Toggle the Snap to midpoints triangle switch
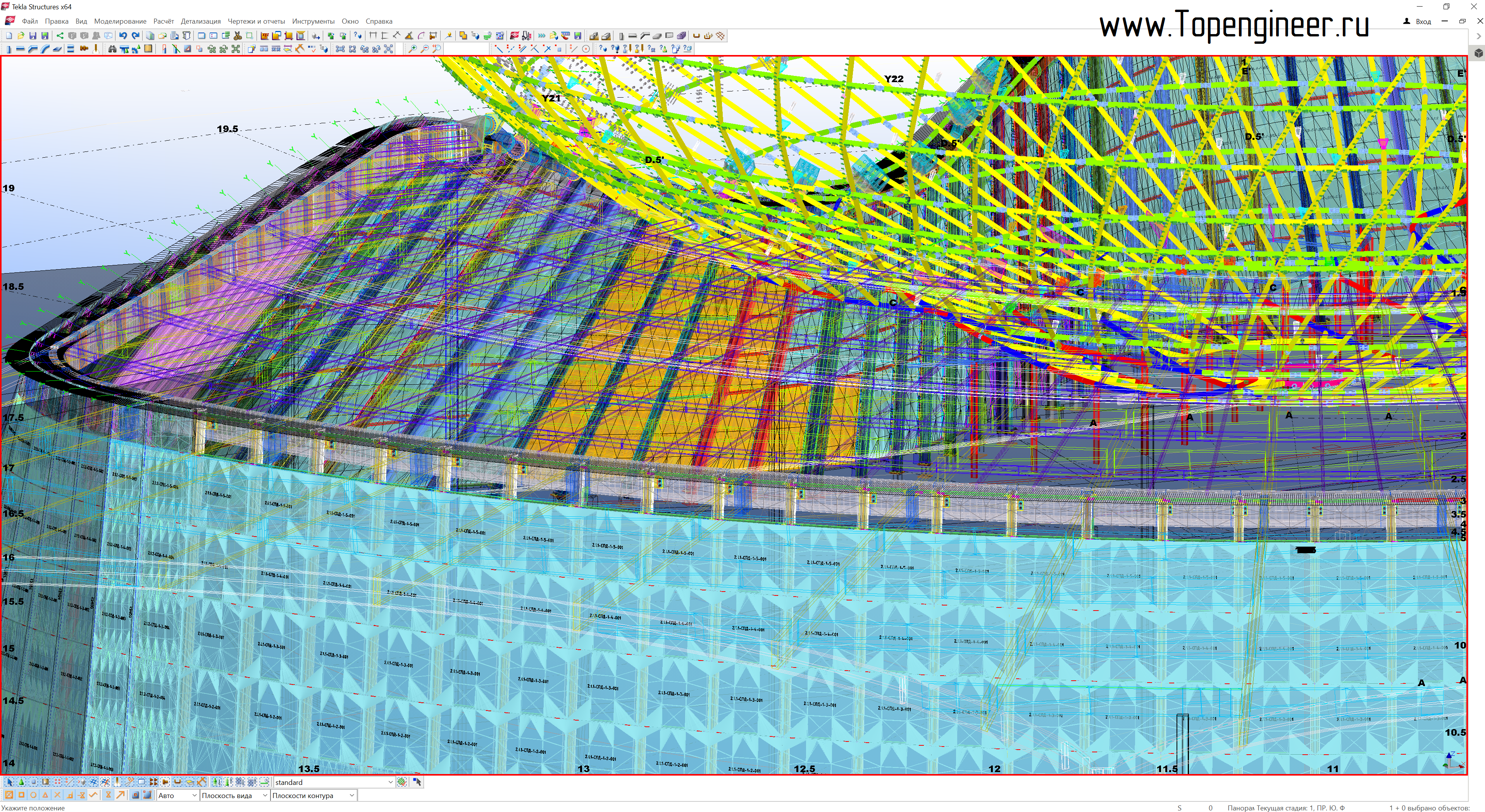The width and height of the screenshot is (1485, 812). (45, 795)
